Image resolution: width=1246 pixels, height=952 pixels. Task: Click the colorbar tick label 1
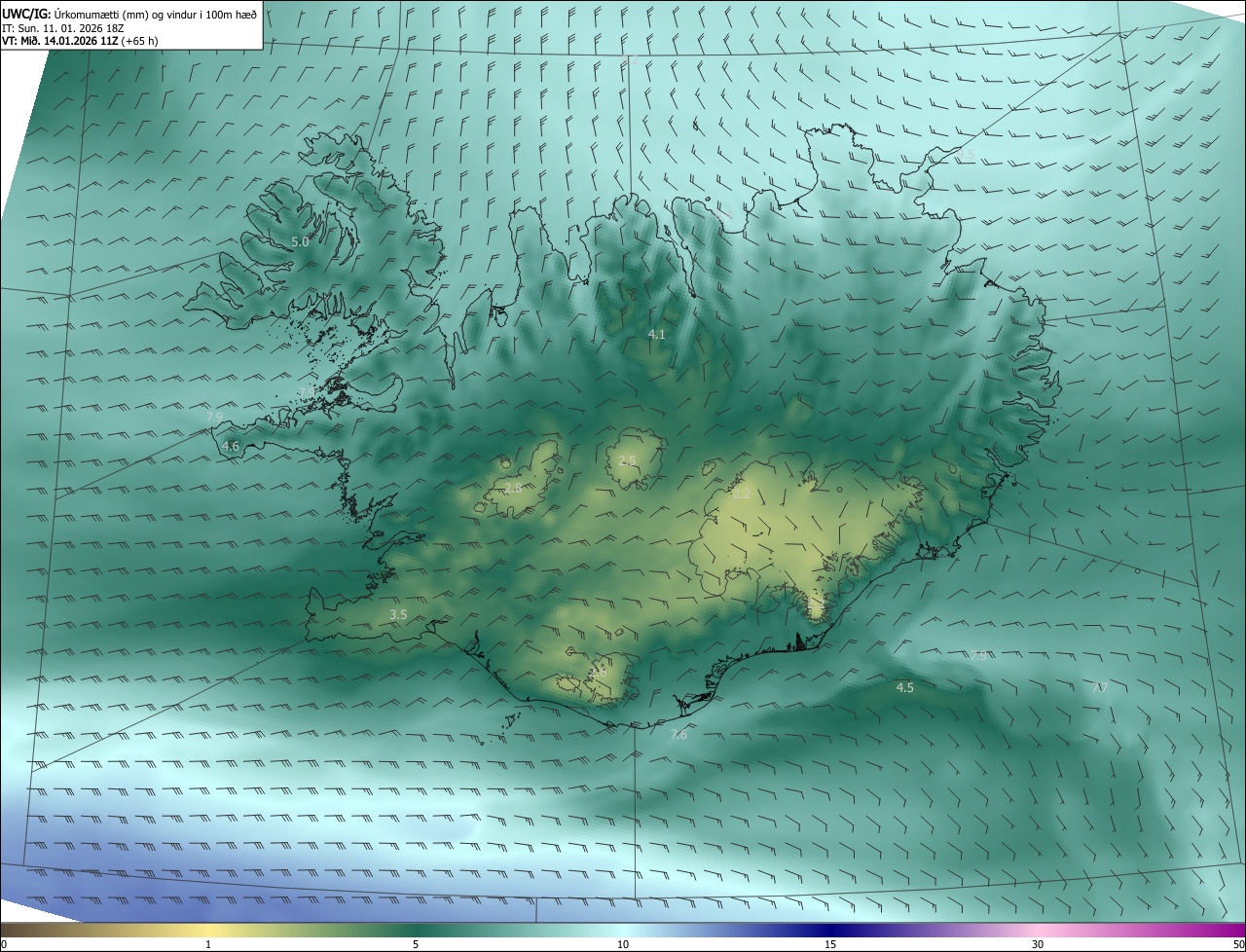point(208,944)
